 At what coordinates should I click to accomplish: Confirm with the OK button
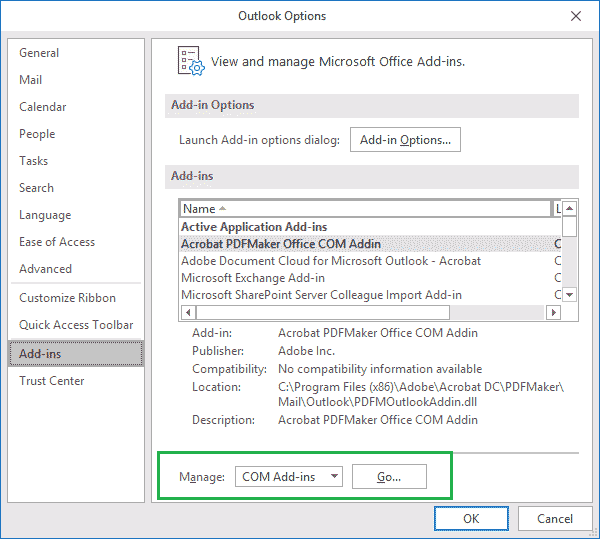(x=471, y=519)
